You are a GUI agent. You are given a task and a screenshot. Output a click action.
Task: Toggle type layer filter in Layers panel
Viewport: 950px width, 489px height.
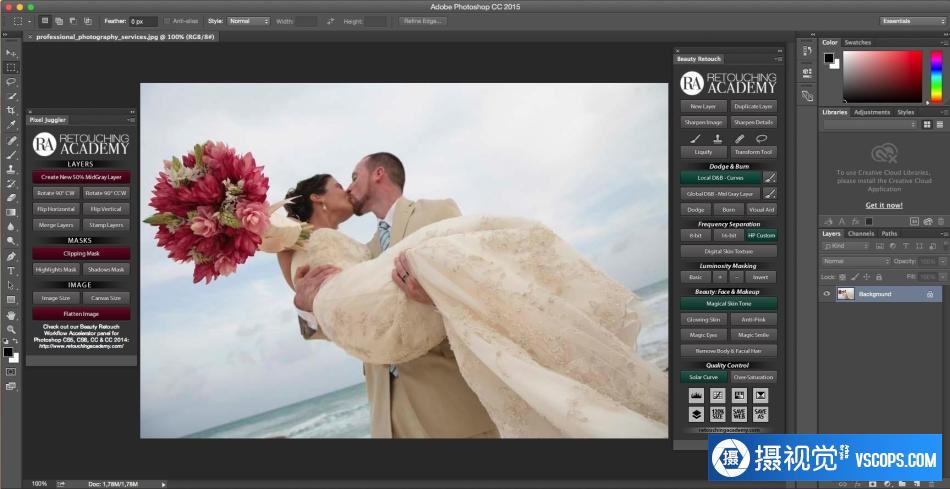pyautogui.click(x=905, y=246)
